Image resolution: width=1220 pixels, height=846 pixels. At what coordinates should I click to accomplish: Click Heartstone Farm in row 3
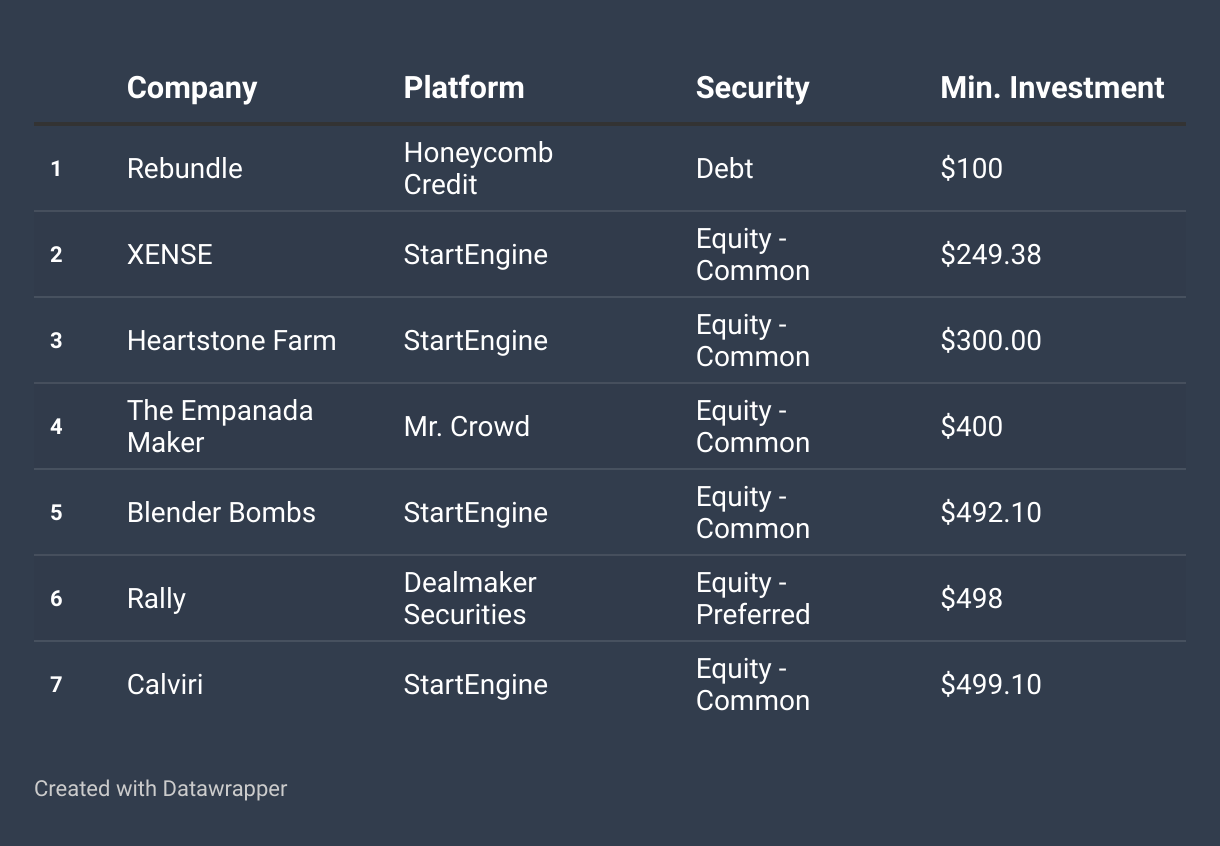pyautogui.click(x=231, y=340)
